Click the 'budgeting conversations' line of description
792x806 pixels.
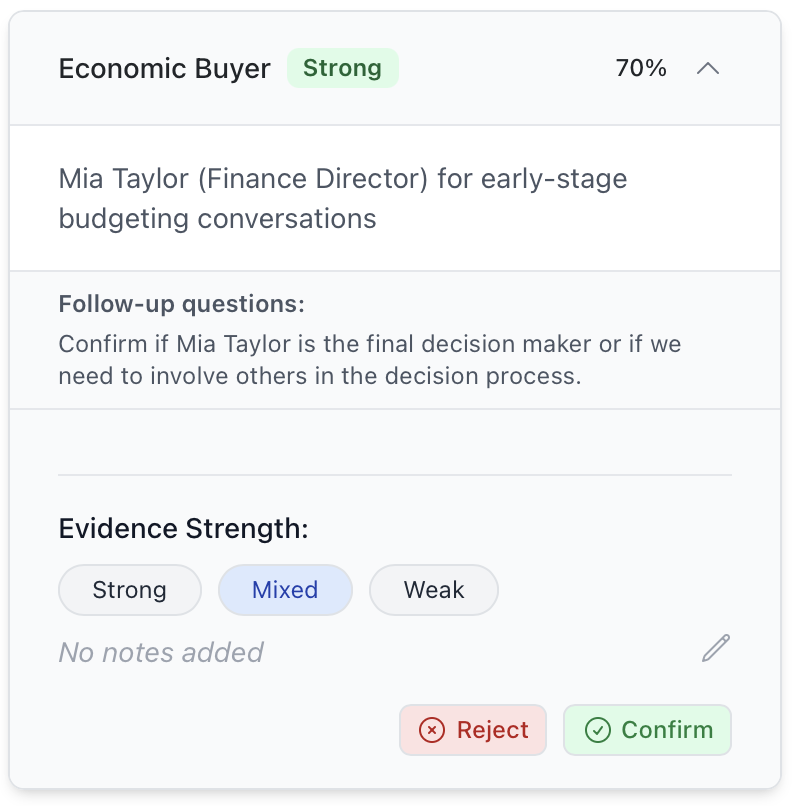click(x=217, y=219)
